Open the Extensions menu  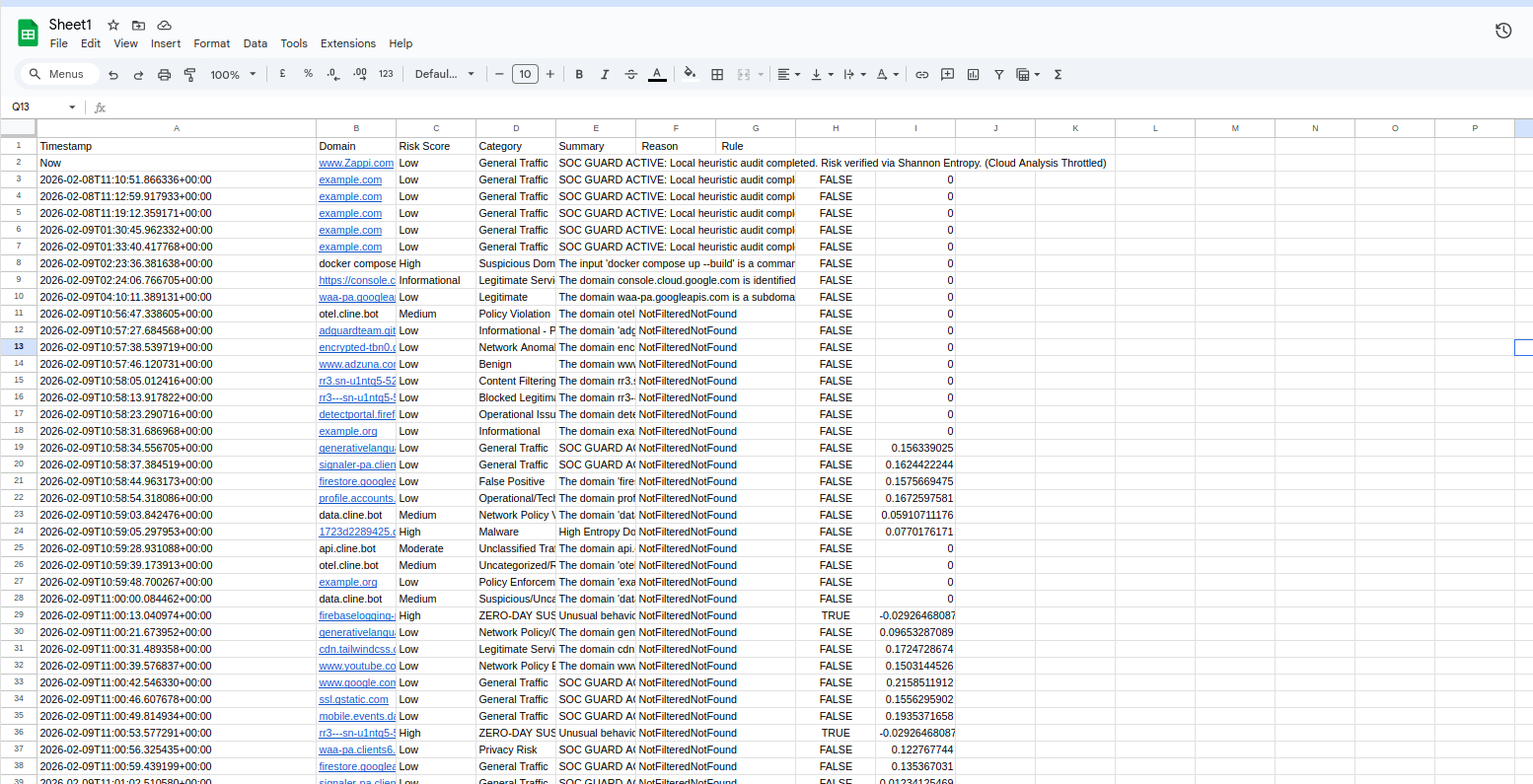pyautogui.click(x=348, y=43)
